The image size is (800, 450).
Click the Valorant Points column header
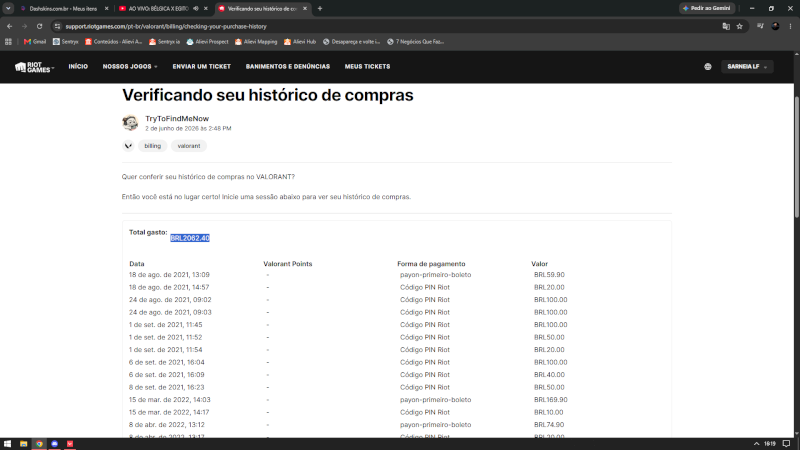coord(288,264)
